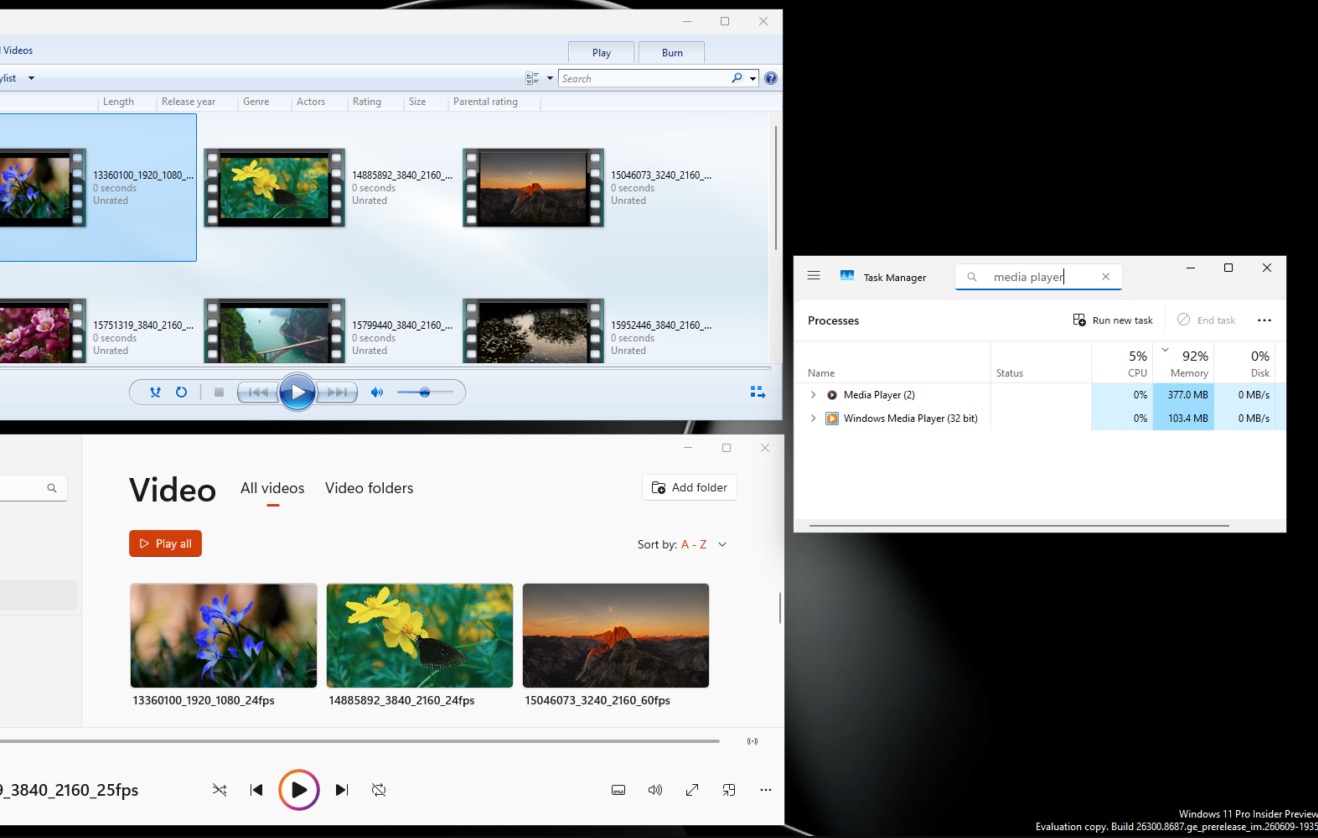Click Previous button in new Media Player
Screen dimensions: 1318x838
pos(256,790)
